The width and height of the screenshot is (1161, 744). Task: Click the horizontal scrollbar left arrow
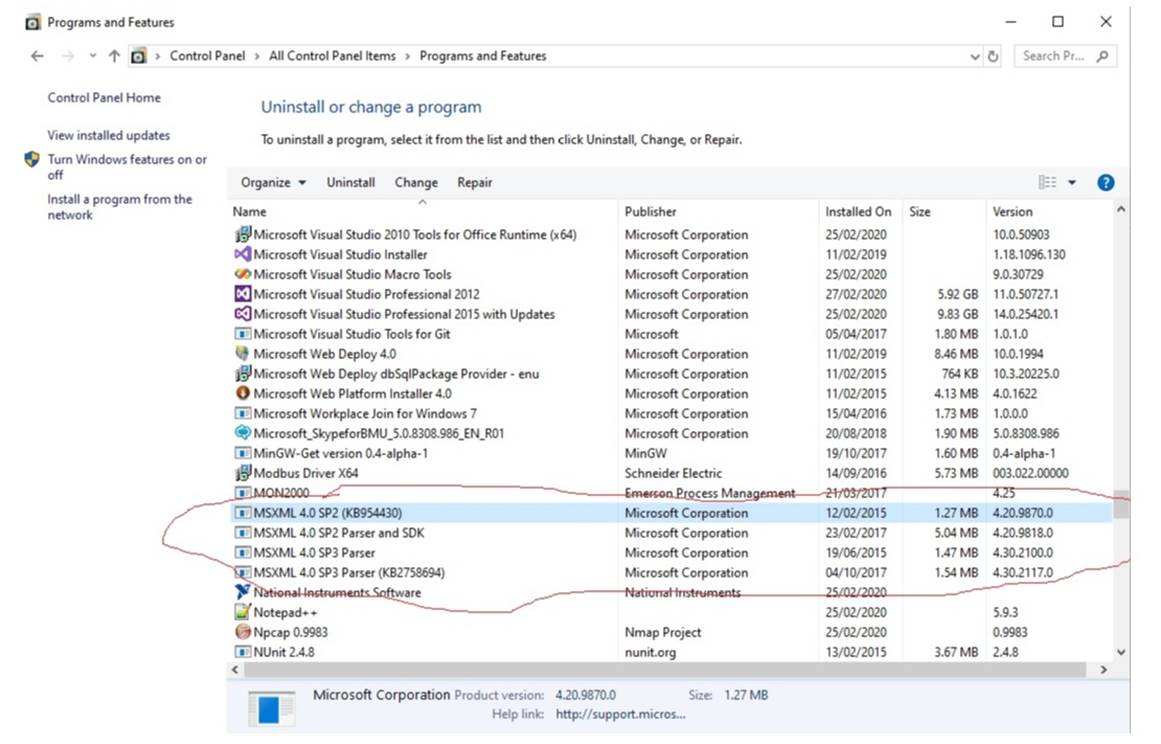click(x=235, y=670)
